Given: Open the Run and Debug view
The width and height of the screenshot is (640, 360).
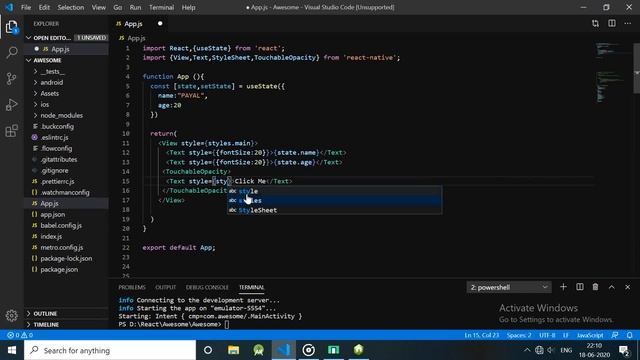Looking at the screenshot, I should pyautogui.click(x=11, y=104).
